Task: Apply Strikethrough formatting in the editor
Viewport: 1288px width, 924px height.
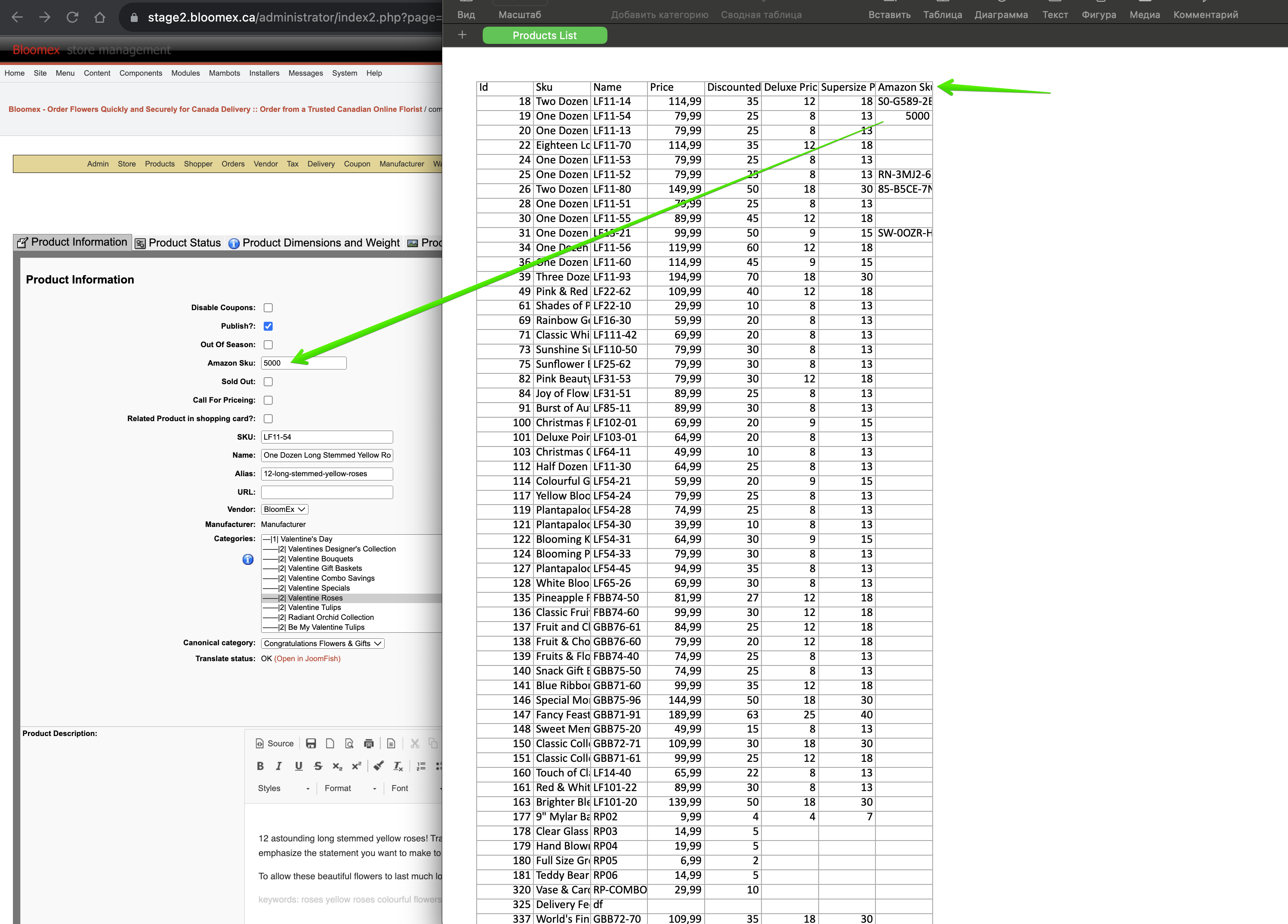Action: [318, 766]
